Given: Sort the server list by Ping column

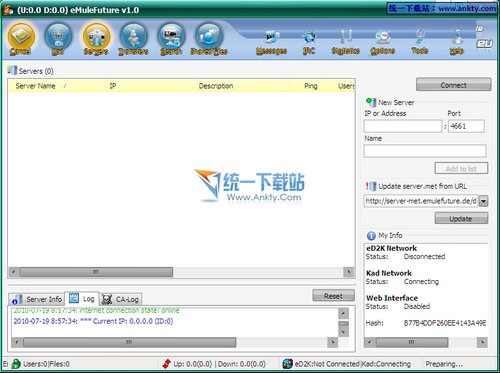Looking at the screenshot, I should click(311, 86).
